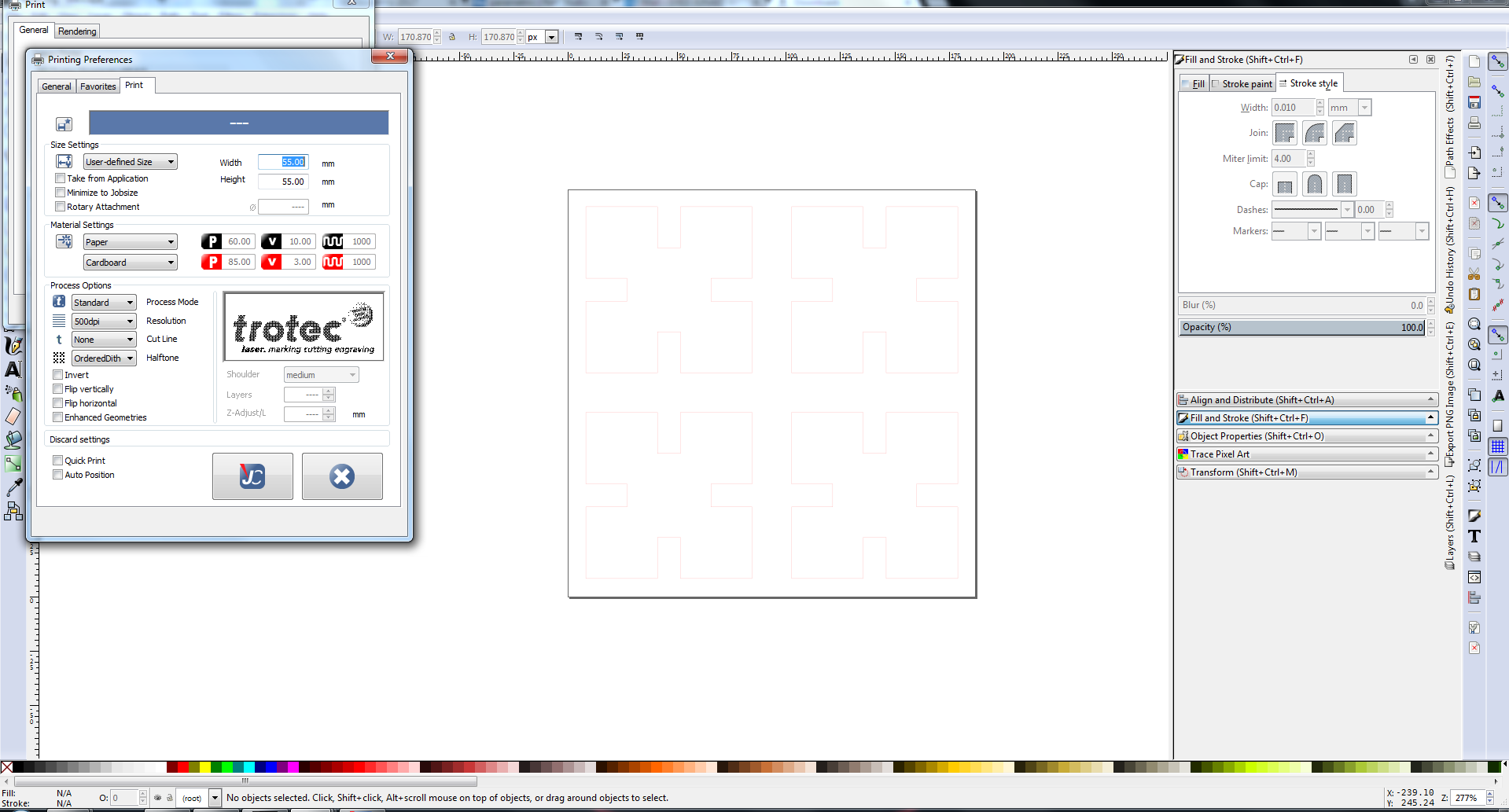
Task: Click the cancel X button in preferences
Action: pos(342,476)
